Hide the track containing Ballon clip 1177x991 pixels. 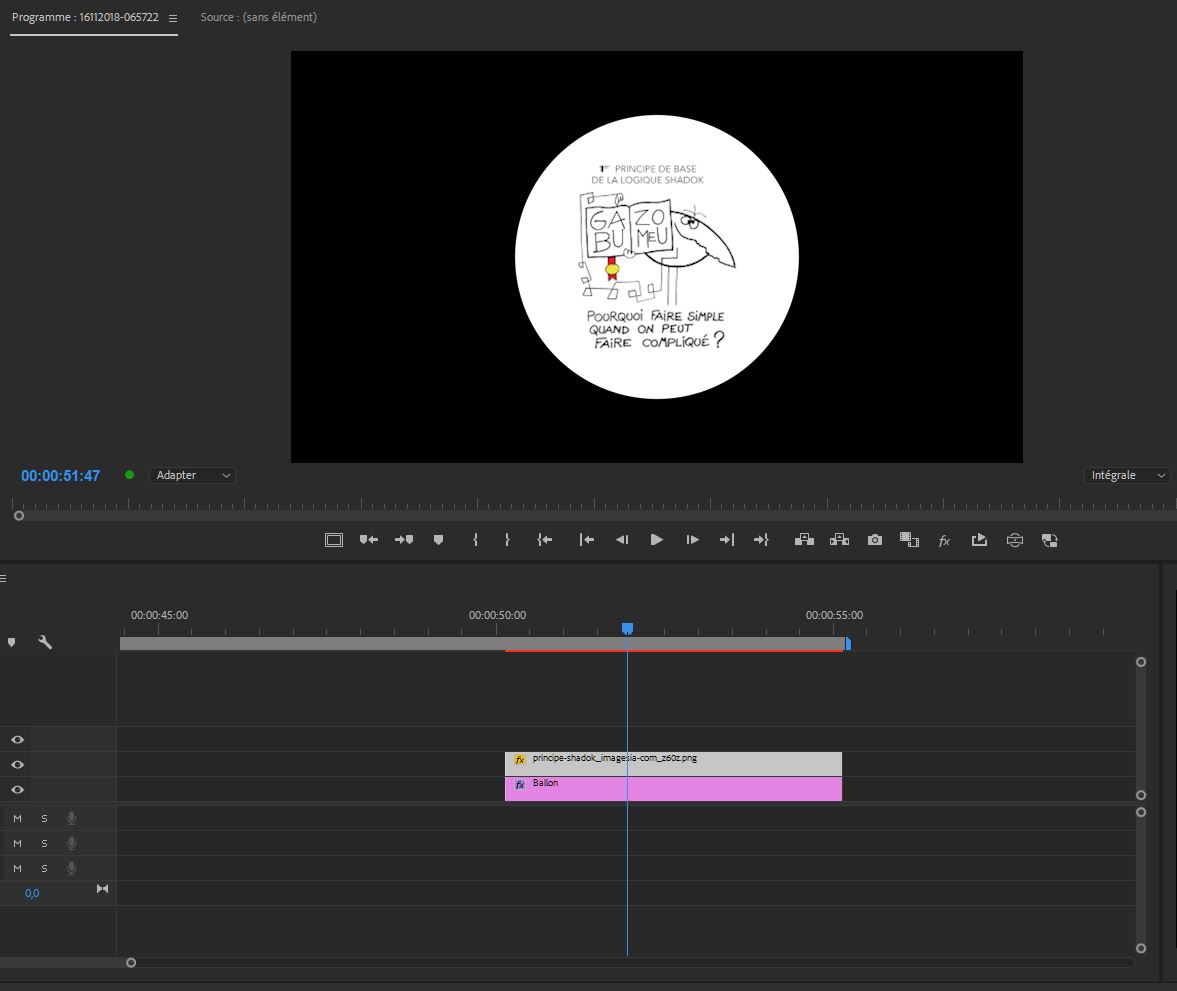pos(17,789)
